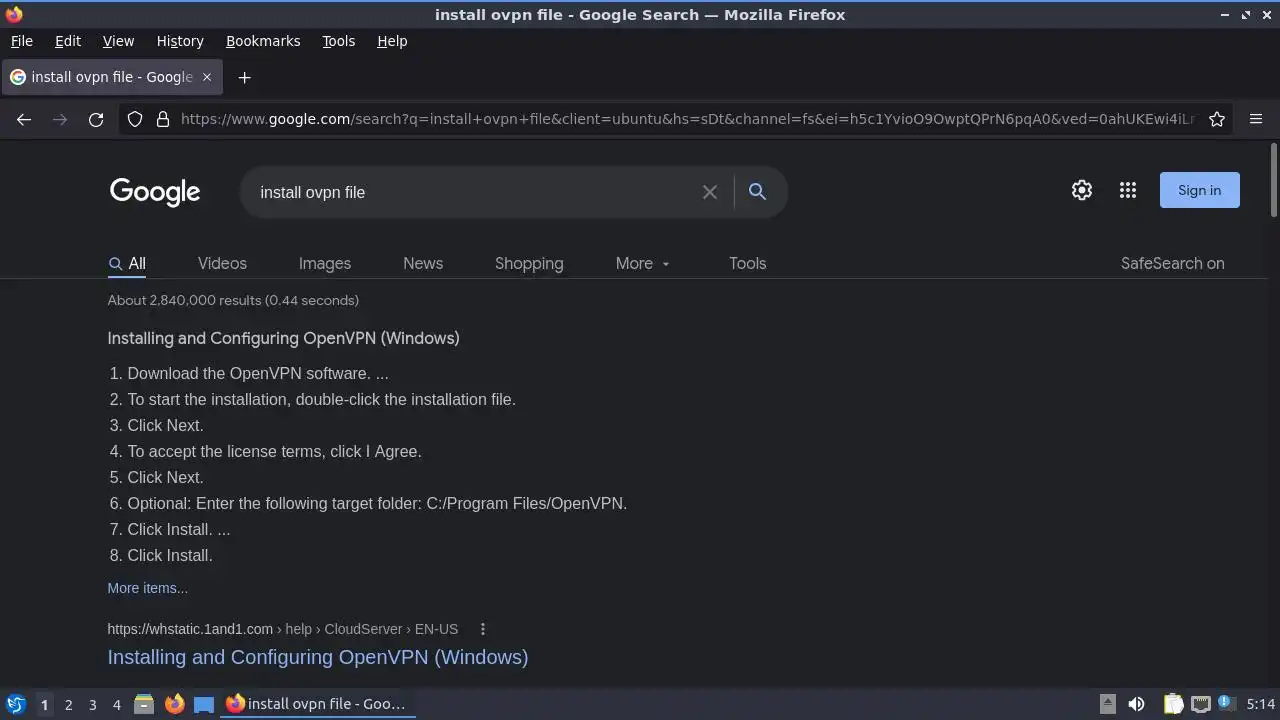Screen dimensions: 1280x720
Task: Select workspace 1 in the pager
Action: pyautogui.click(x=44, y=704)
